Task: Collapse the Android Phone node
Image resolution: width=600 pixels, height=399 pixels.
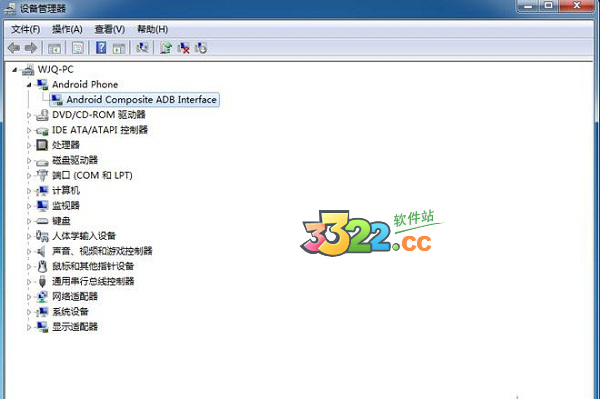Action: click(x=29, y=85)
